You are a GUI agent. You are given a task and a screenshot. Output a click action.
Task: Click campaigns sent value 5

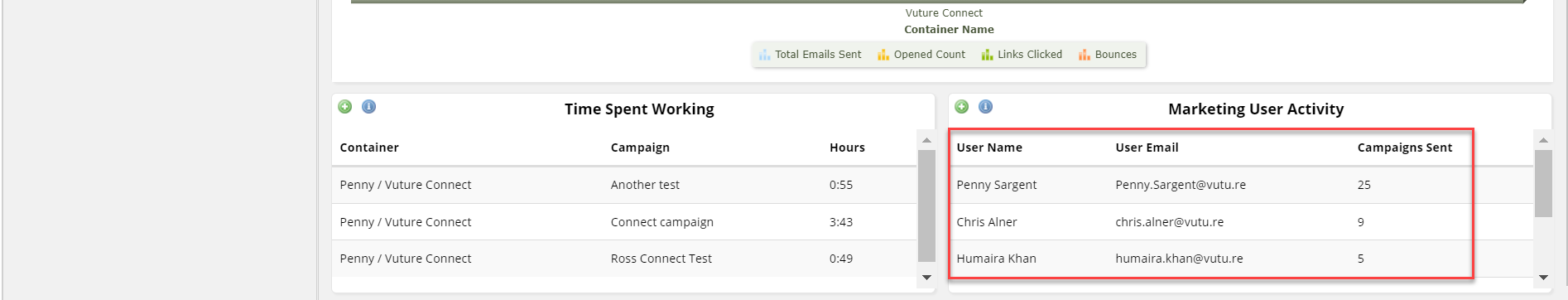1361,259
